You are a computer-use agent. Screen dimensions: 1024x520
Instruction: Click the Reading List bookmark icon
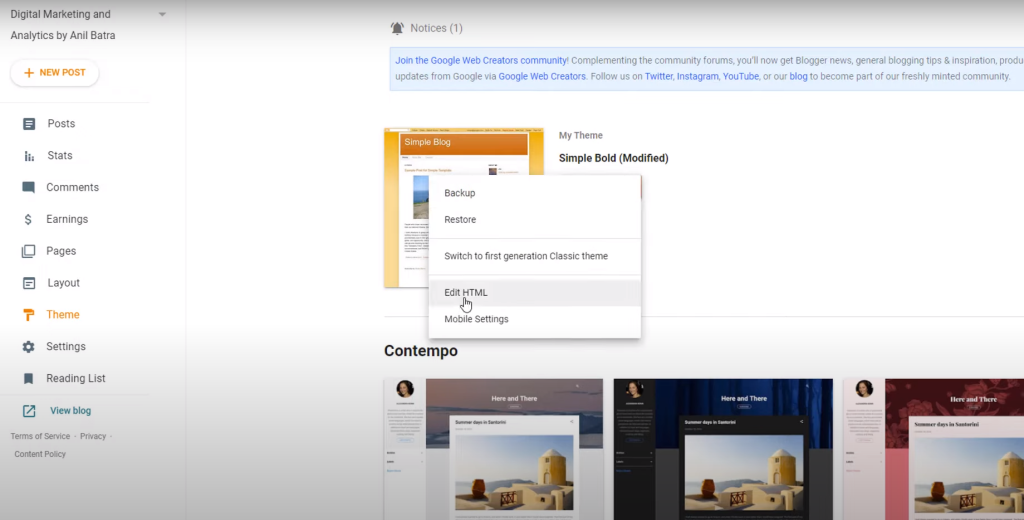click(29, 379)
